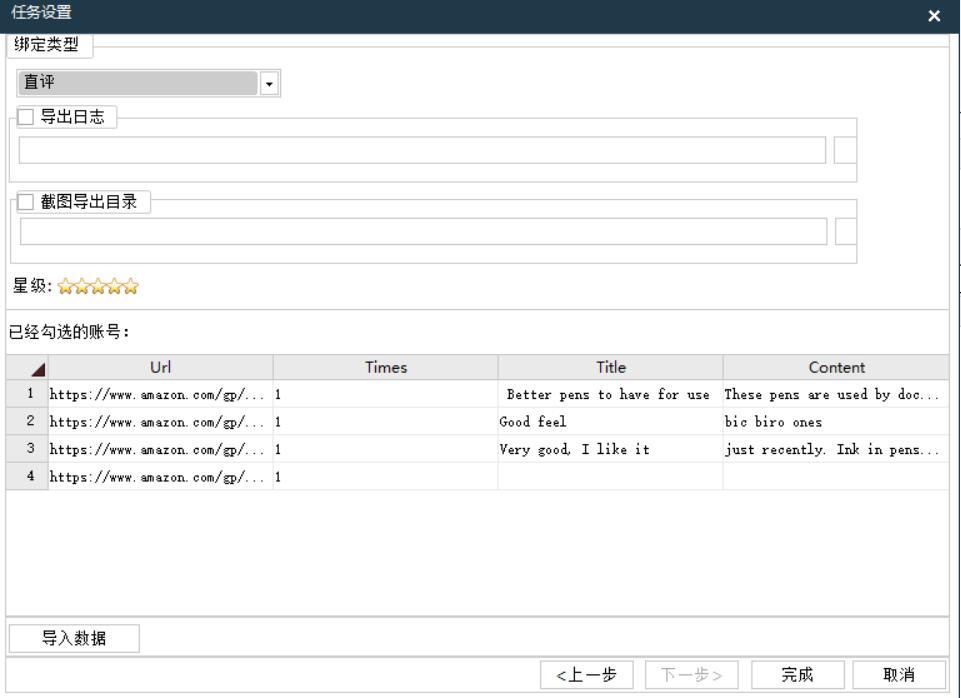
Task: Go back with the <上一步 button
Action: click(x=587, y=675)
